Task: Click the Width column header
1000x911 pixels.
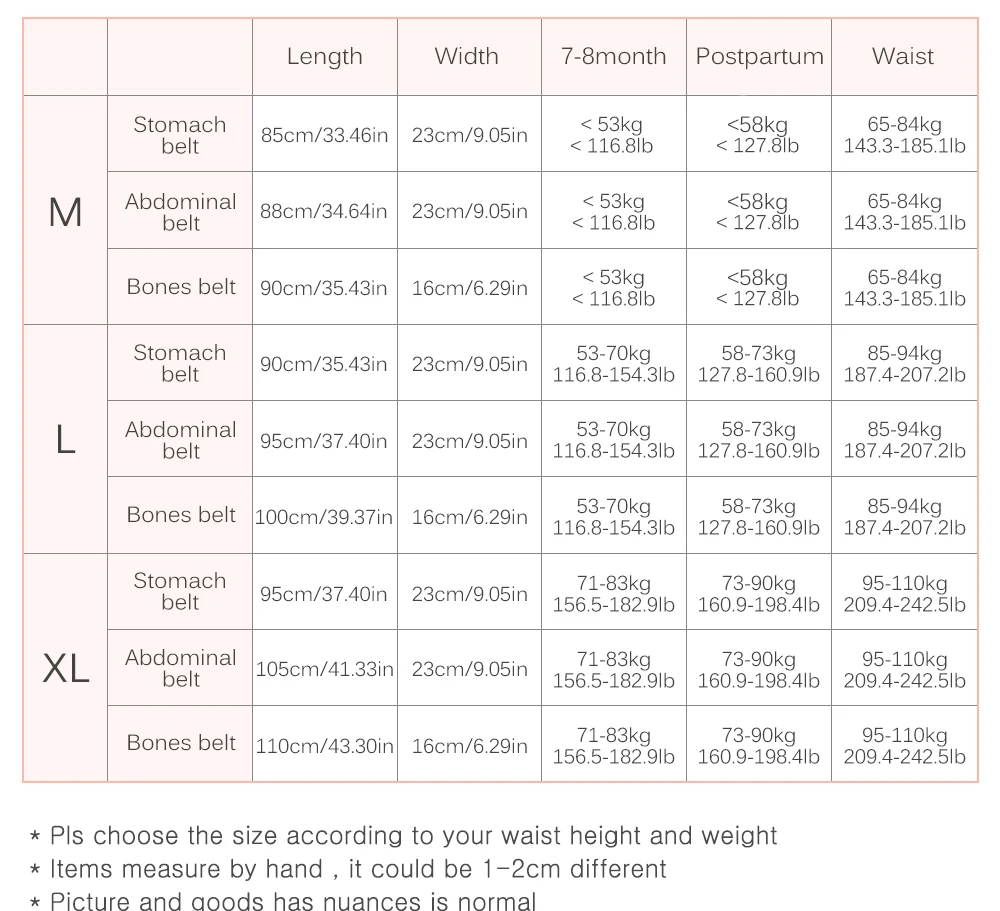Action: click(x=469, y=57)
